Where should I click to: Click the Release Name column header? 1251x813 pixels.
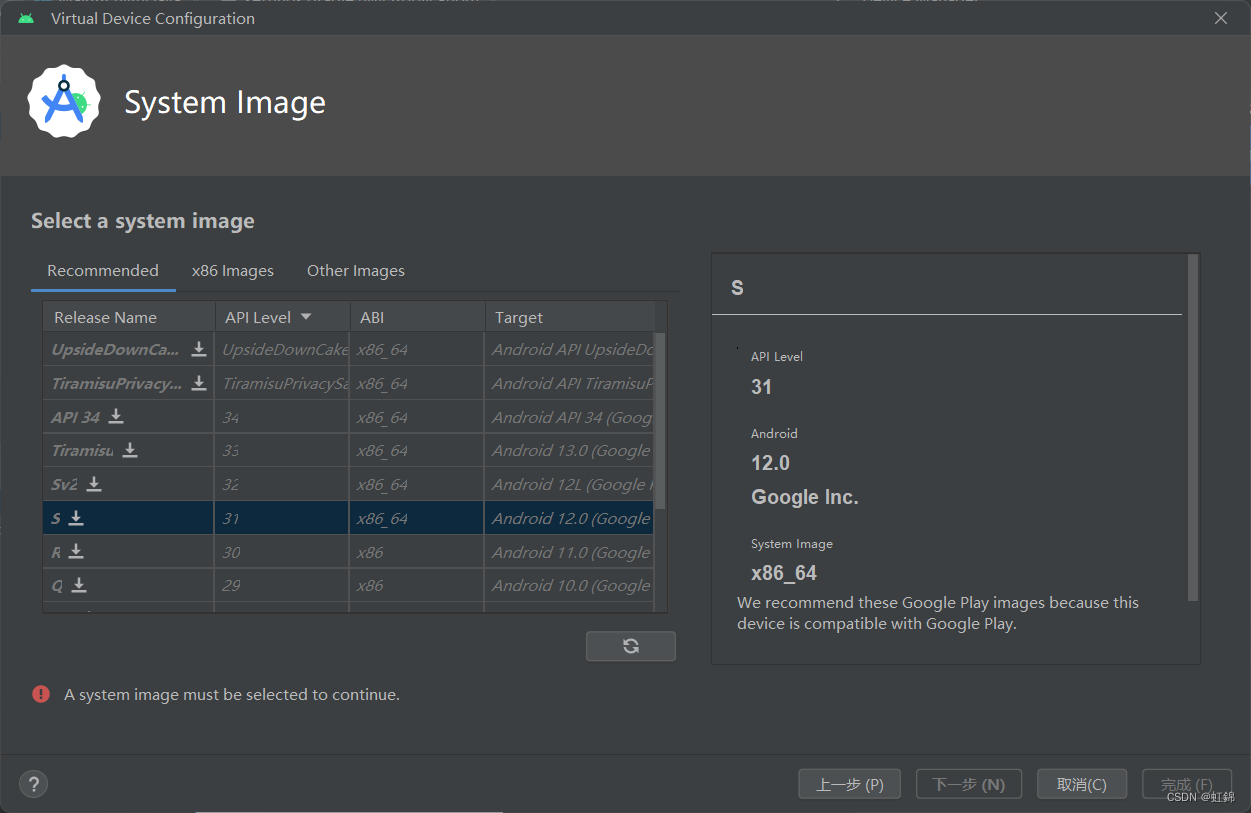pyautogui.click(x=105, y=317)
